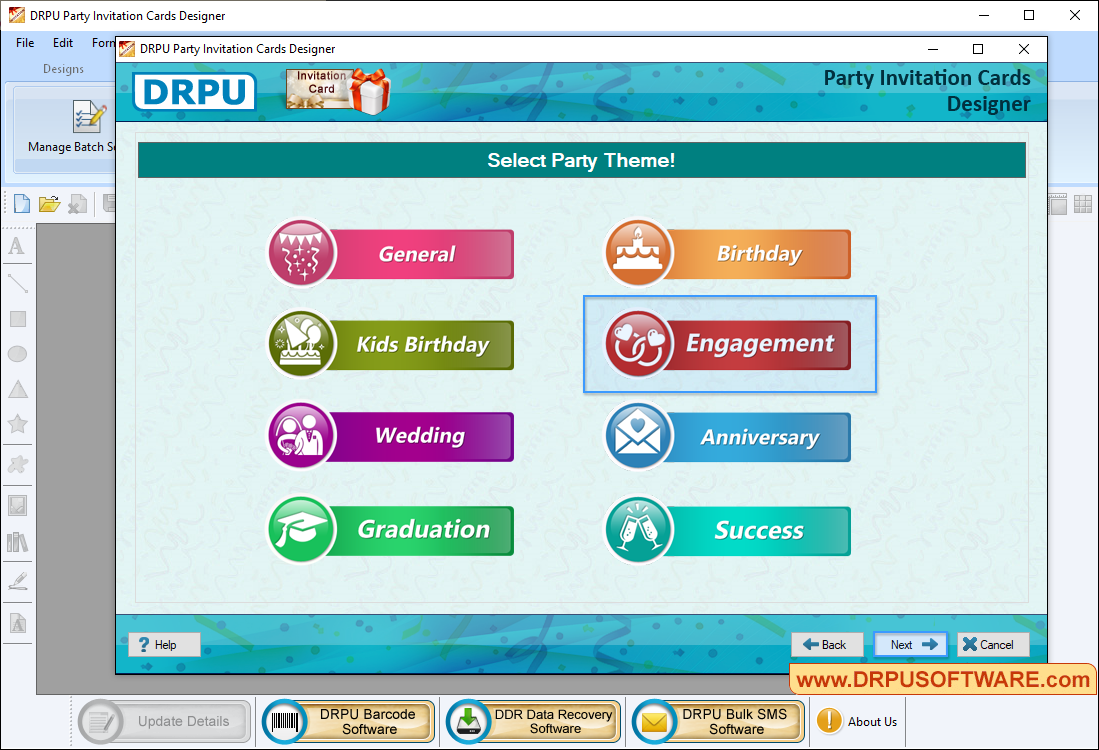The image size is (1099, 750).
Task: Click About Us at the bottom
Action: coord(856,720)
